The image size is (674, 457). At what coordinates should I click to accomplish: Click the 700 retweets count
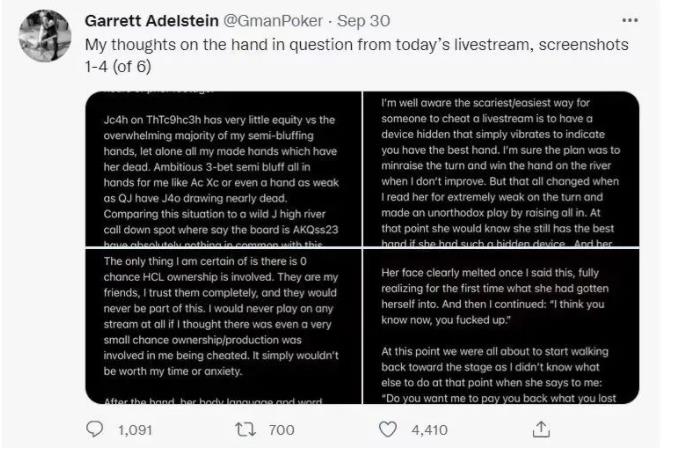tap(281, 430)
